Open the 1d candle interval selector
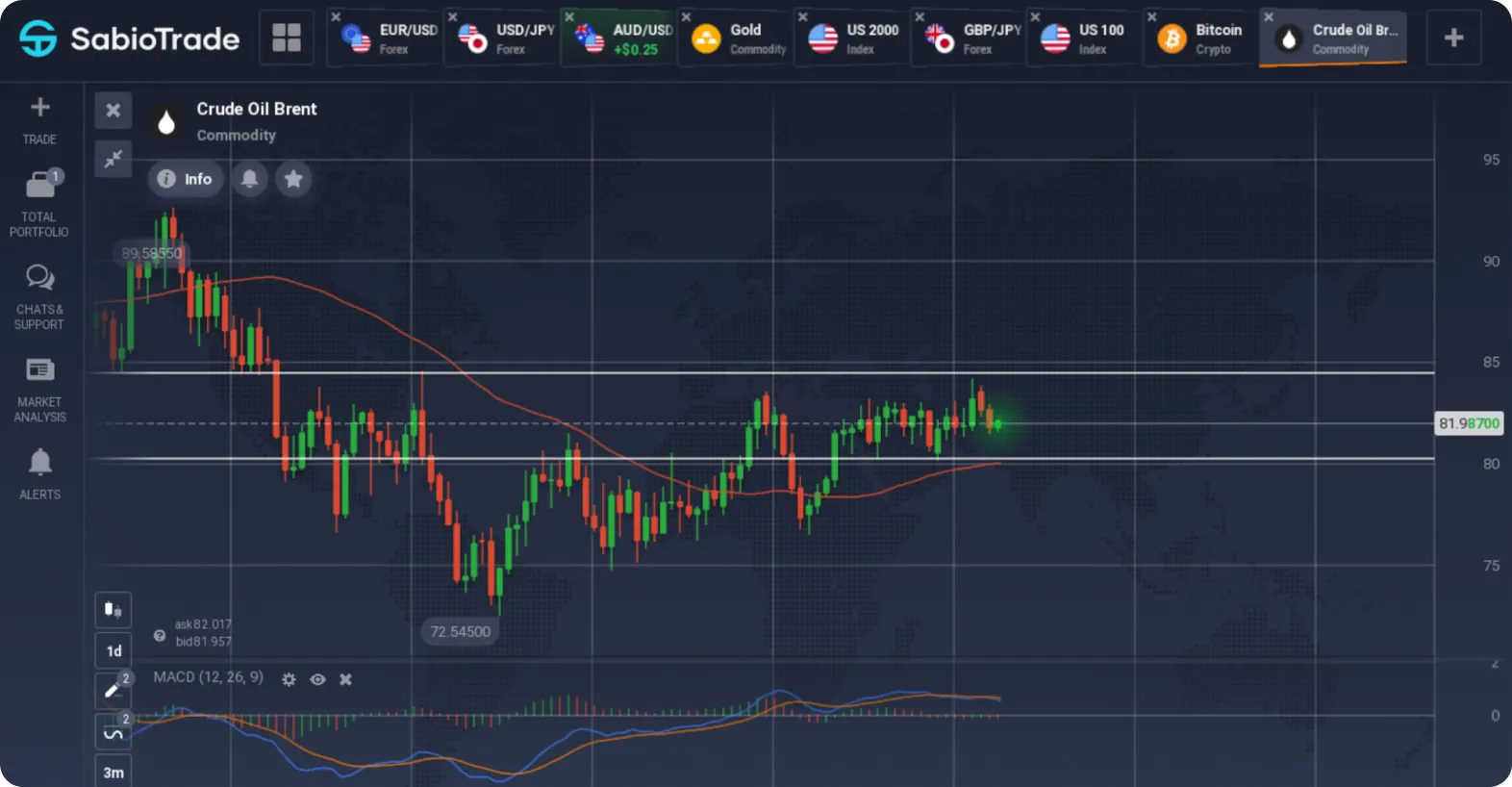Image resolution: width=1512 pixels, height=787 pixels. (x=113, y=651)
